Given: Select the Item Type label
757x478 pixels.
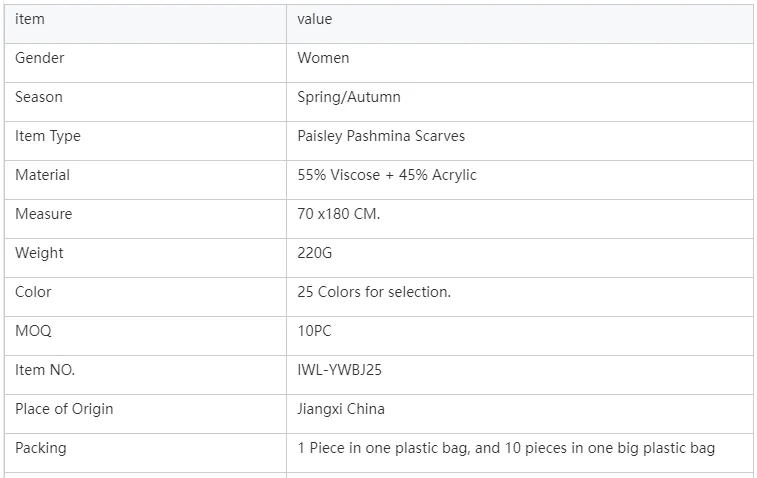Looking at the screenshot, I should coord(48,136).
